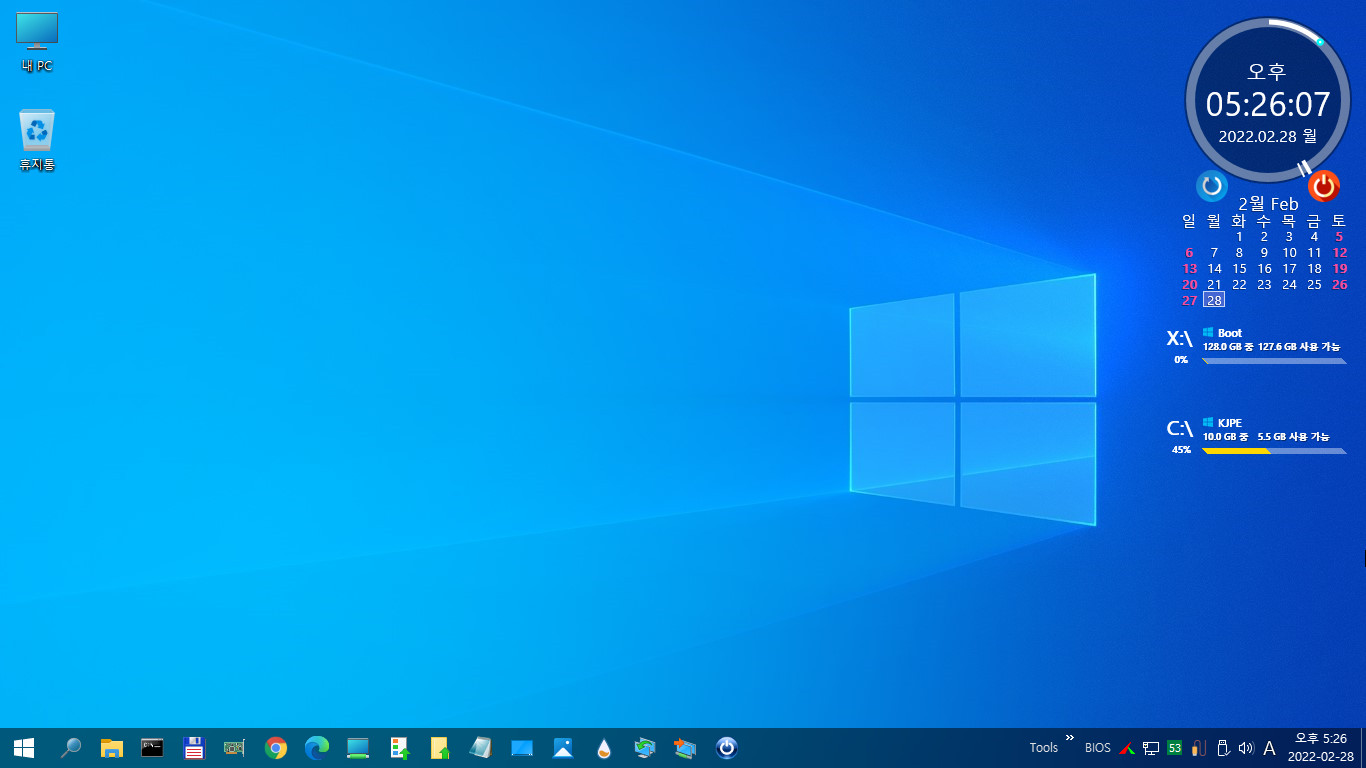Select day 28 in the calendar widget
Viewport: 1366px width, 768px height.
pyautogui.click(x=1214, y=300)
